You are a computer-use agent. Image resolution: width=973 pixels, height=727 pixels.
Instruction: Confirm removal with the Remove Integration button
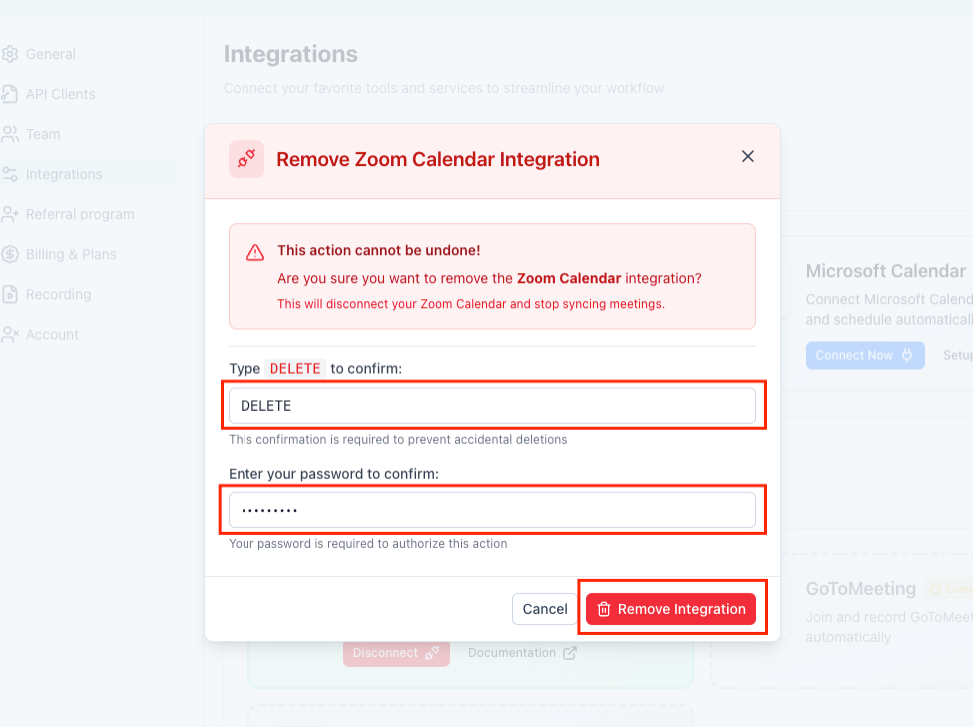point(671,609)
